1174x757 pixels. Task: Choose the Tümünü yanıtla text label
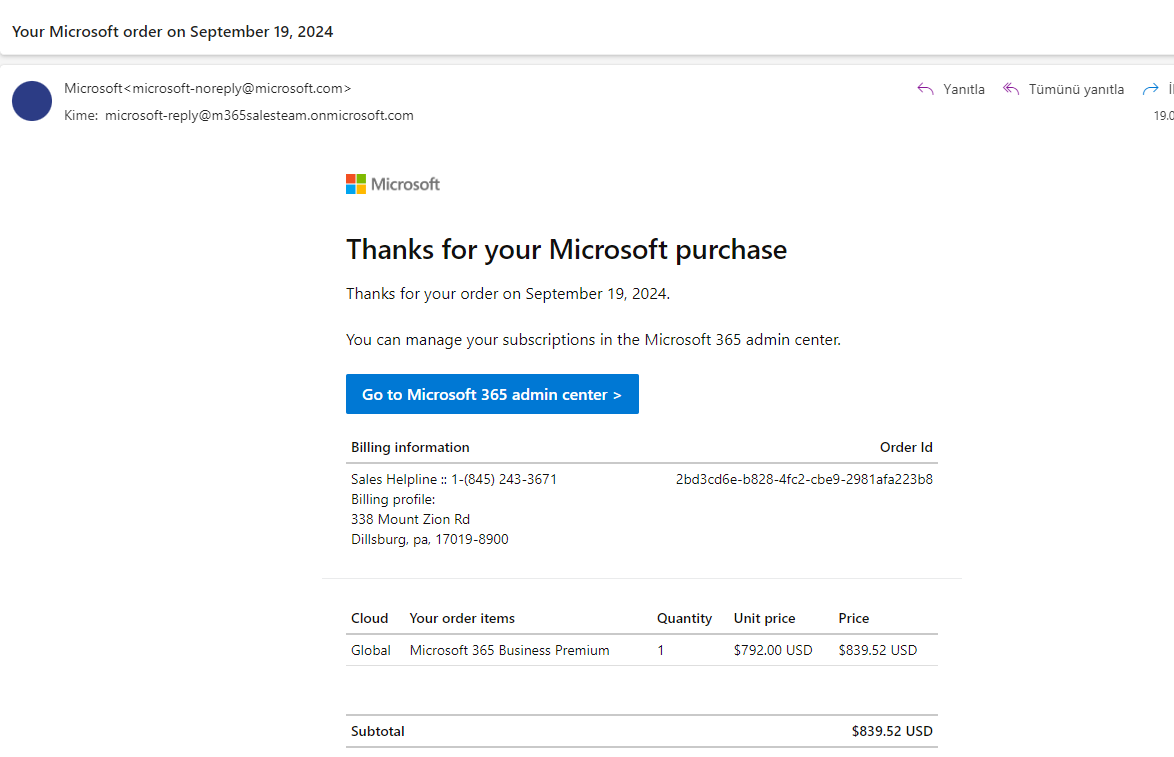(x=1076, y=89)
